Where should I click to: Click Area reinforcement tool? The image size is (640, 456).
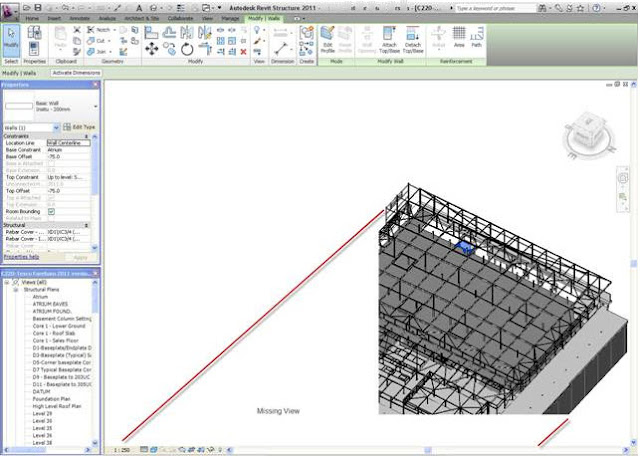click(x=459, y=37)
